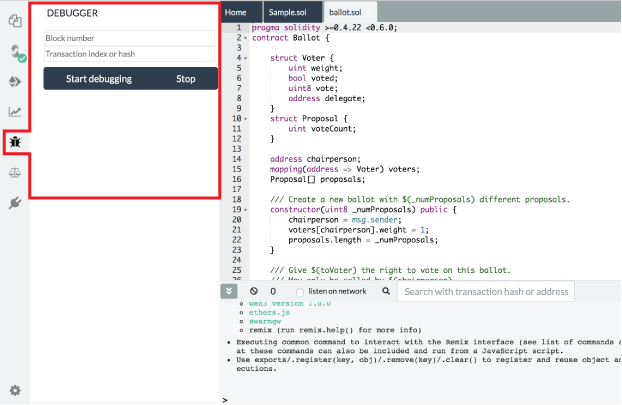Screen dimensions: 622x405
Task: Open the Plugin manager plug icon
Action: [x=15, y=203]
